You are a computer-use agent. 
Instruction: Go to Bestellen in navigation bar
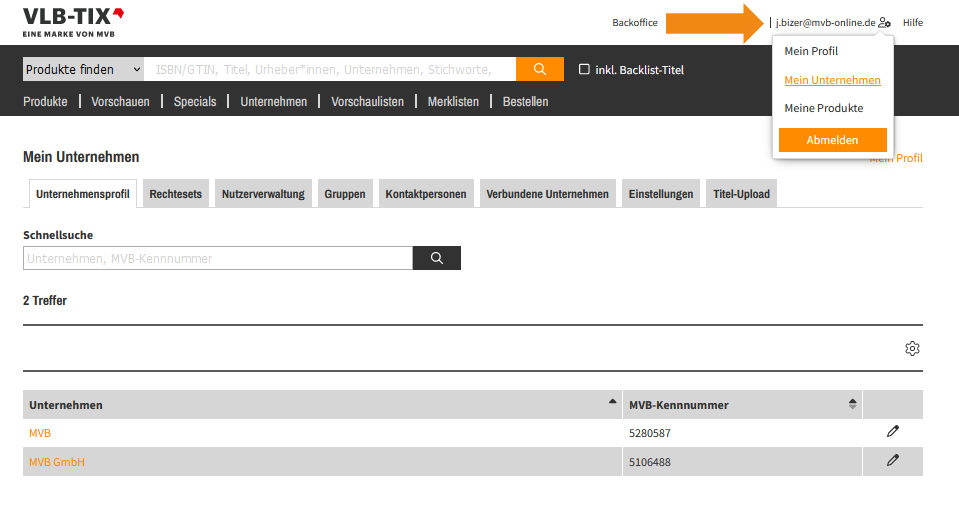[525, 102]
